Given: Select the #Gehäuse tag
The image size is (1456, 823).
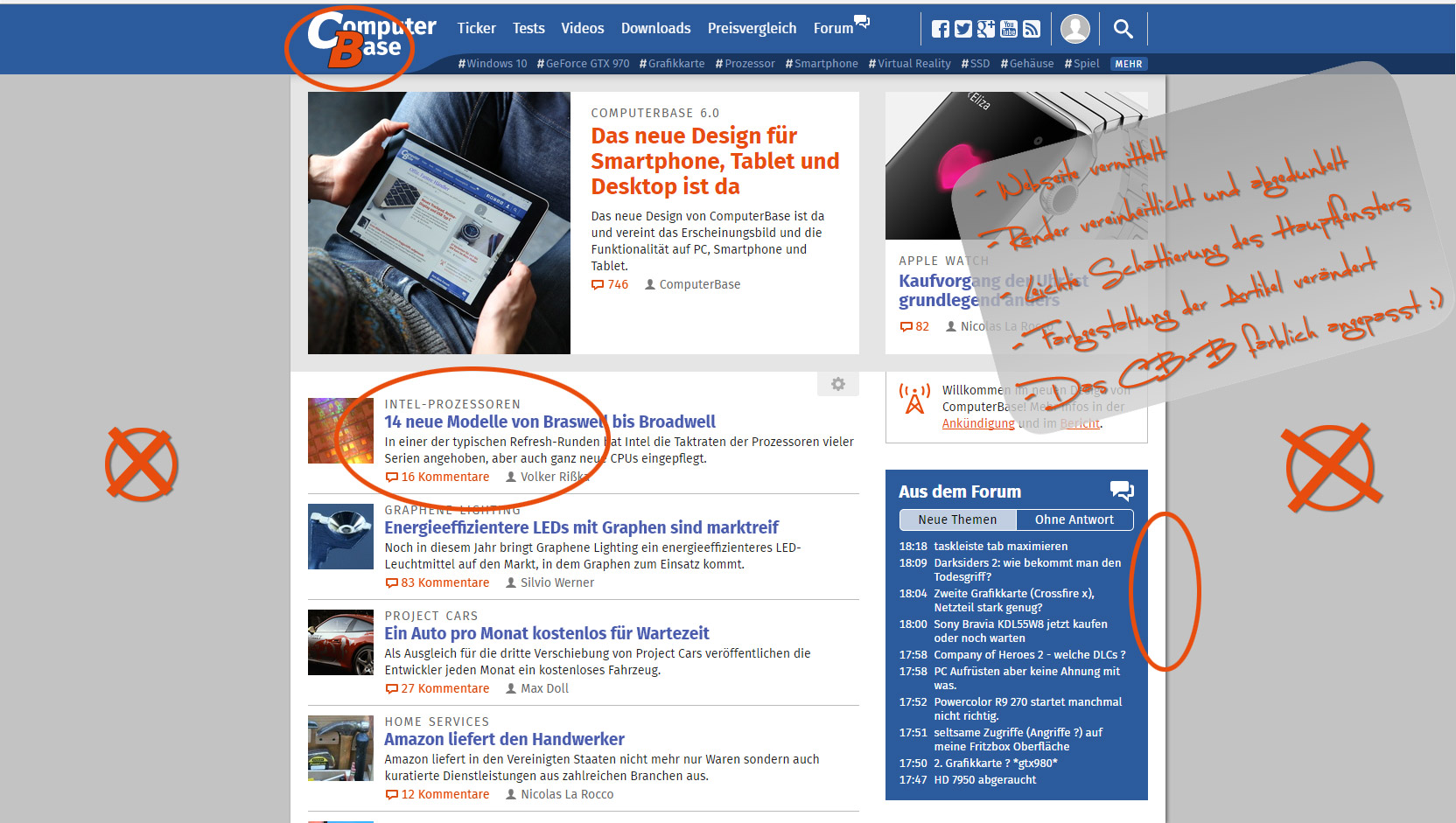Looking at the screenshot, I should pos(1027,64).
